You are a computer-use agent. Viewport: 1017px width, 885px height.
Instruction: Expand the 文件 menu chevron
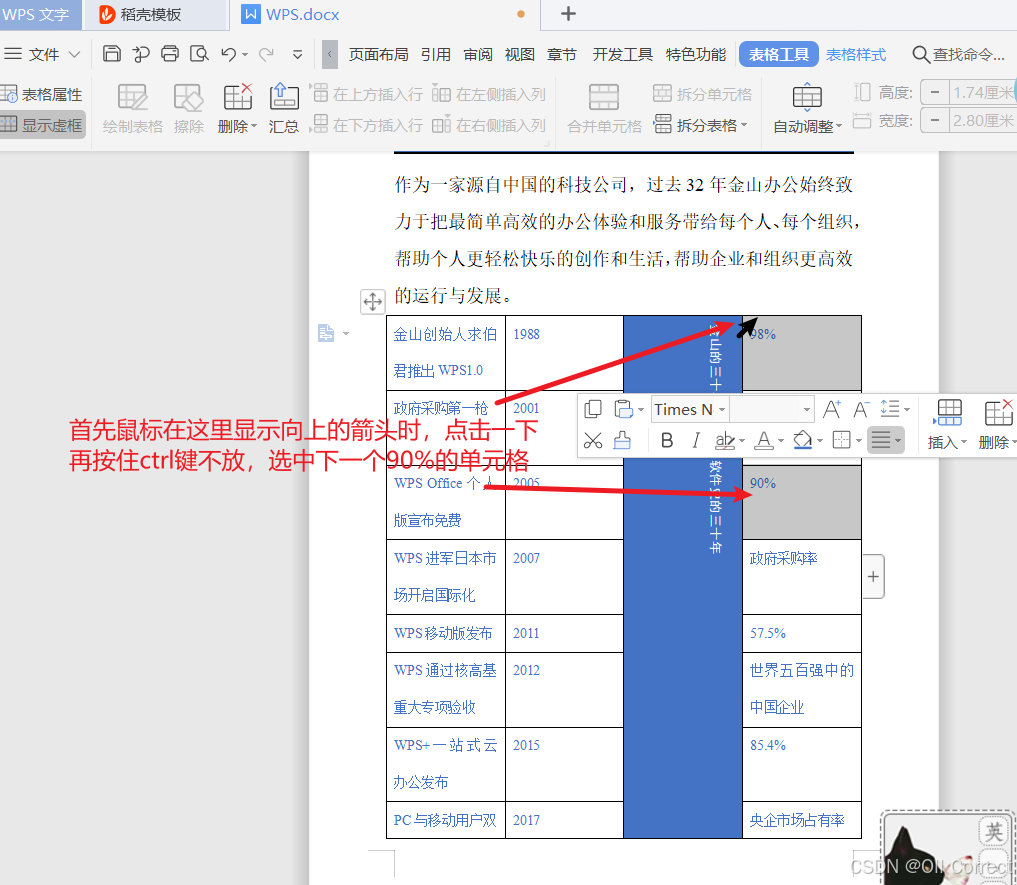coord(75,55)
